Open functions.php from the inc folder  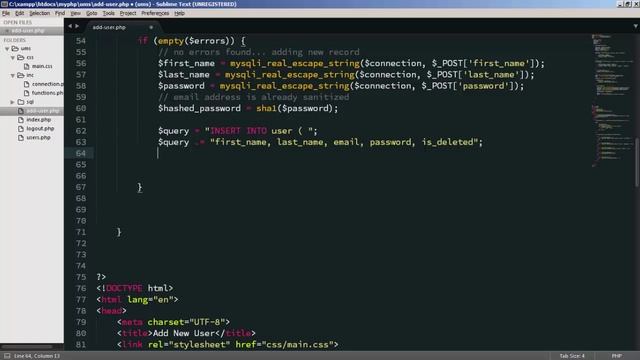[x=48, y=93]
